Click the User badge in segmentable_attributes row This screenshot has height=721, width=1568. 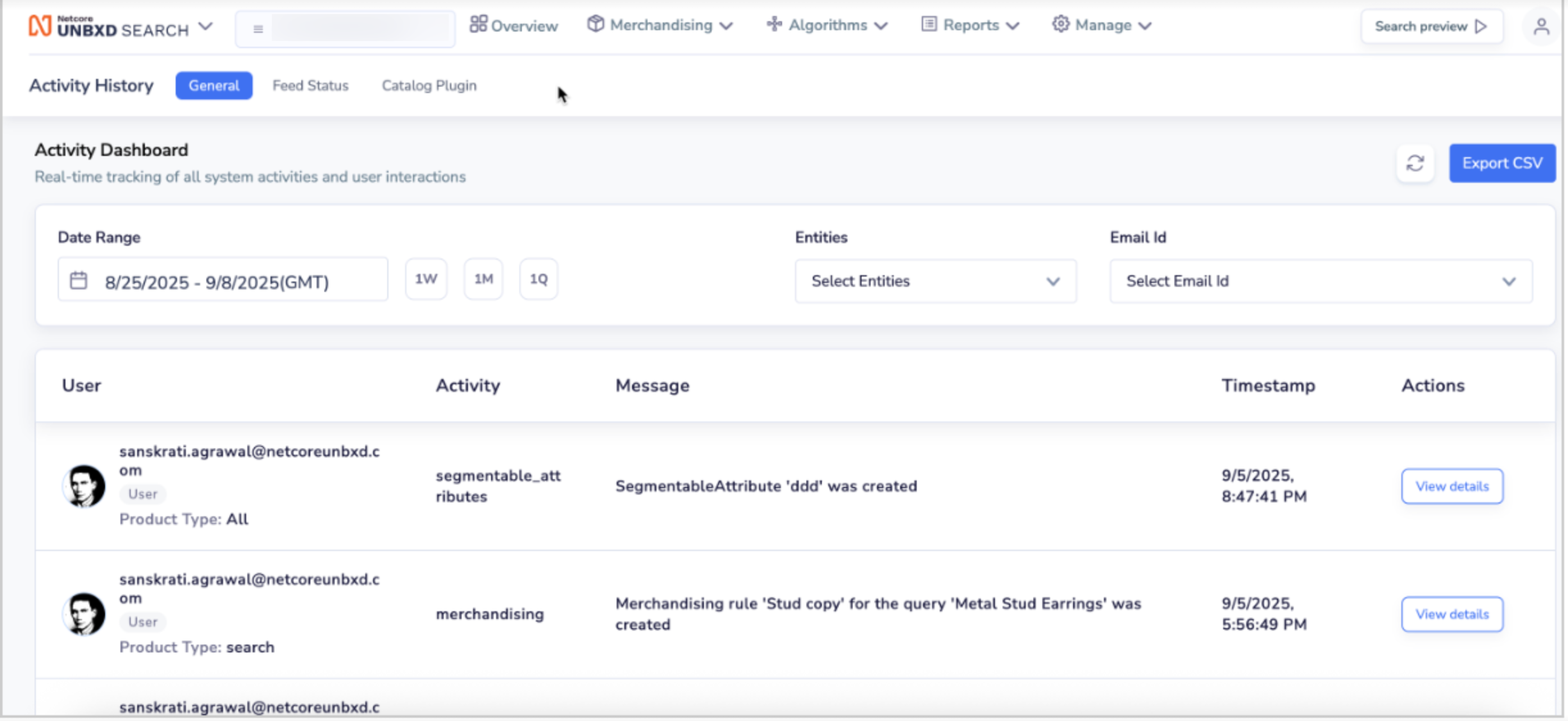point(142,494)
